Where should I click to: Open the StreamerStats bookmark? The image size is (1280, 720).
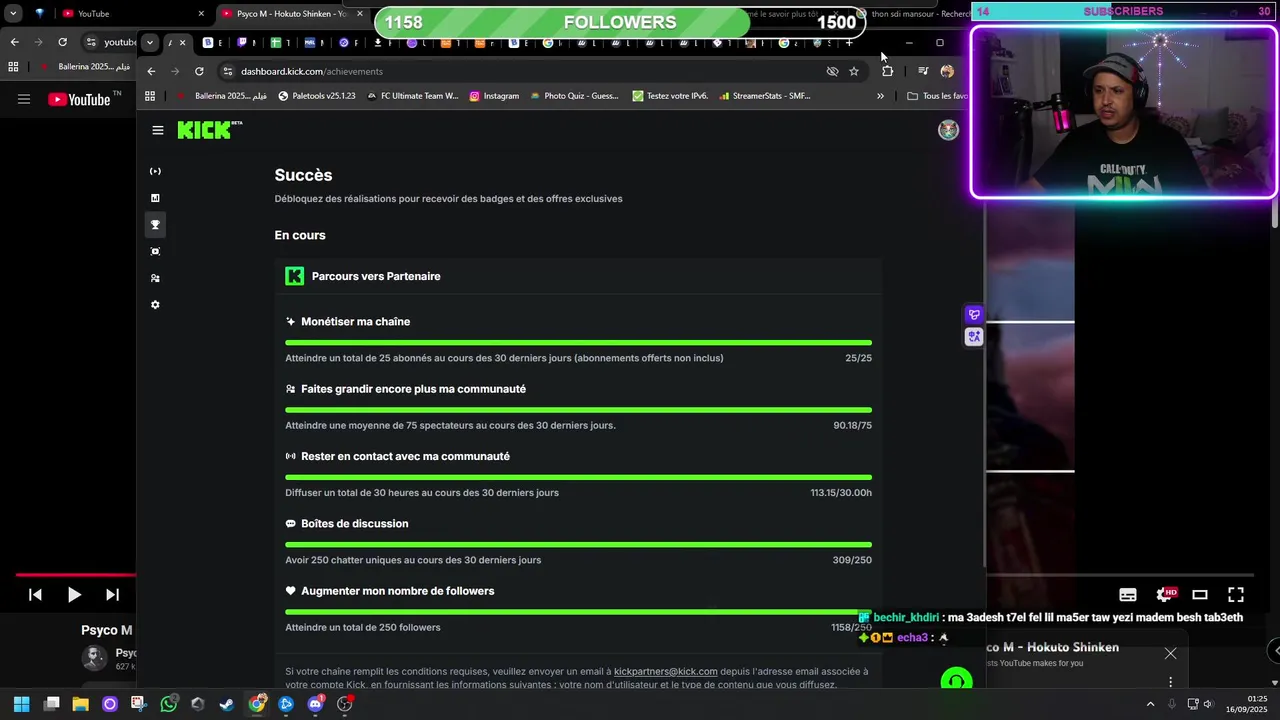[765, 96]
